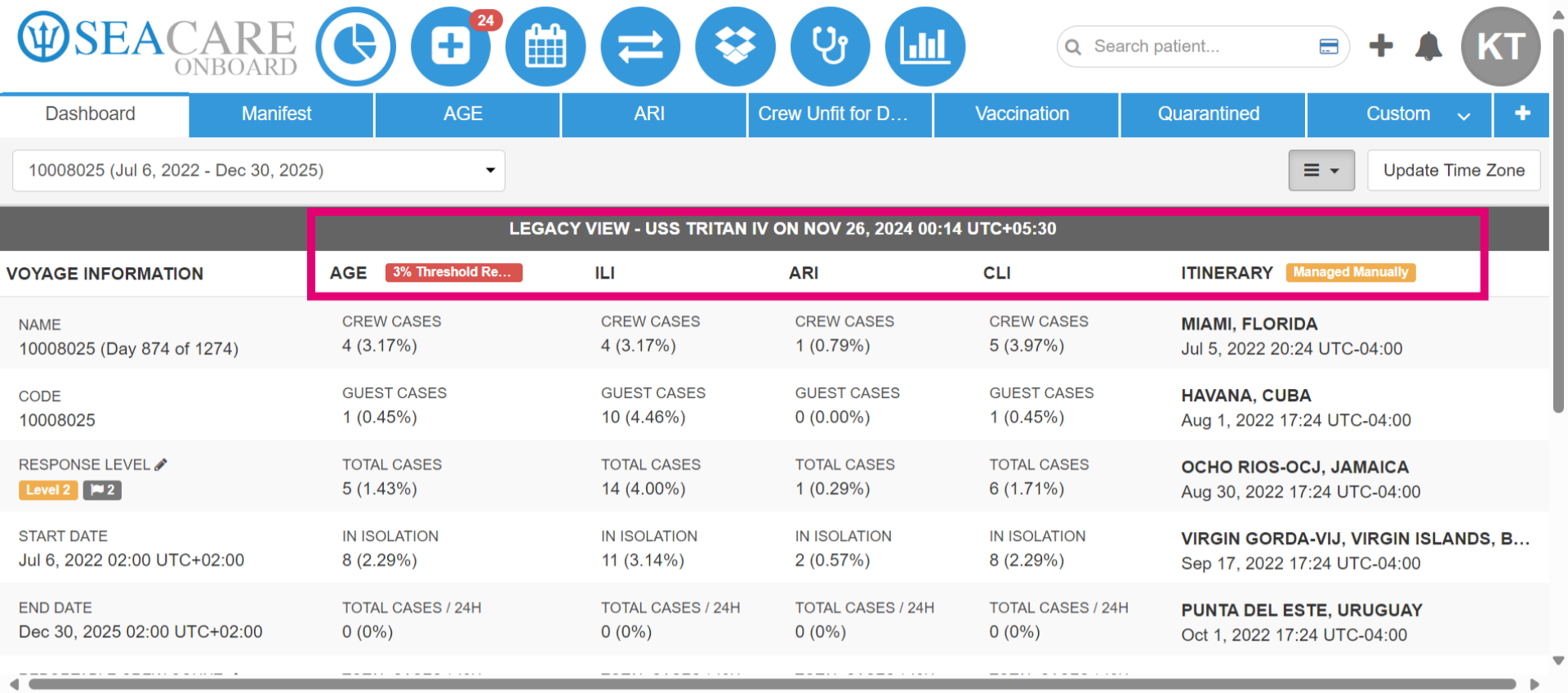
Task: Open the KT user avatar
Action: [1501, 47]
